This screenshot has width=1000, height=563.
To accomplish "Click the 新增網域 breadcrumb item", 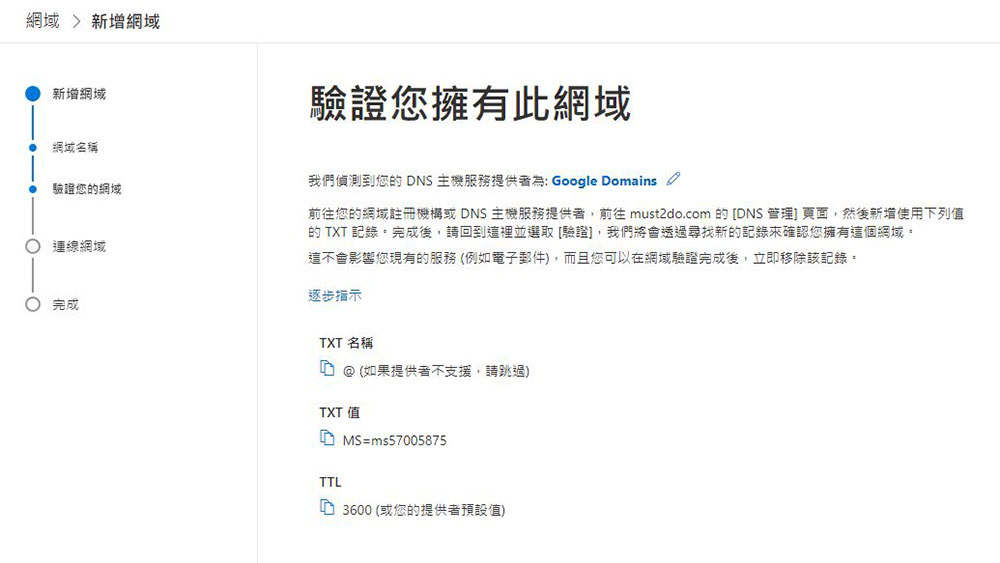I will 126,21.
